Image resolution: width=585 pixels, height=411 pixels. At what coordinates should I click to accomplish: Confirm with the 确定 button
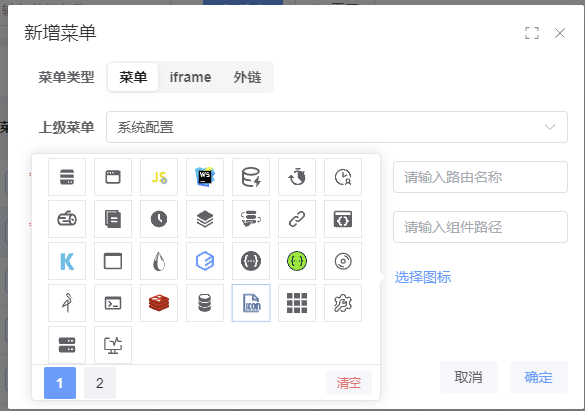(x=538, y=377)
